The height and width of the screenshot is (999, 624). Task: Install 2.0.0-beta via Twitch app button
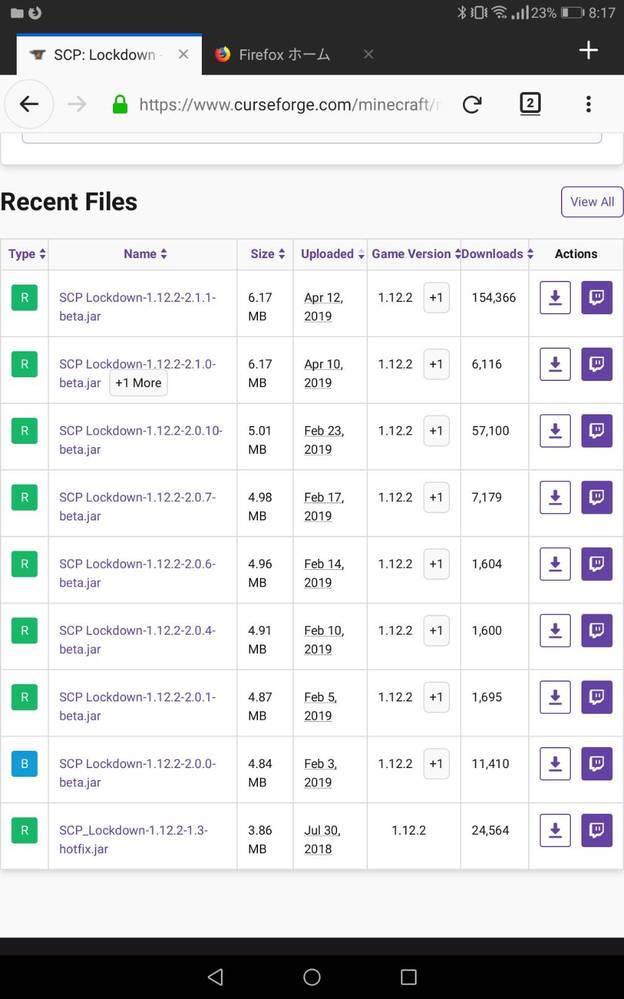tap(597, 764)
